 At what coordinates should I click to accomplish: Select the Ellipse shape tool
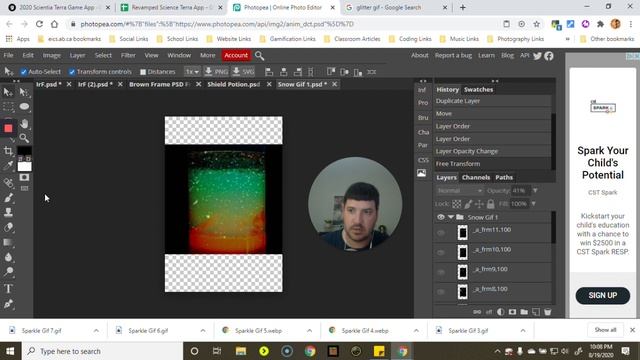(x=24, y=107)
